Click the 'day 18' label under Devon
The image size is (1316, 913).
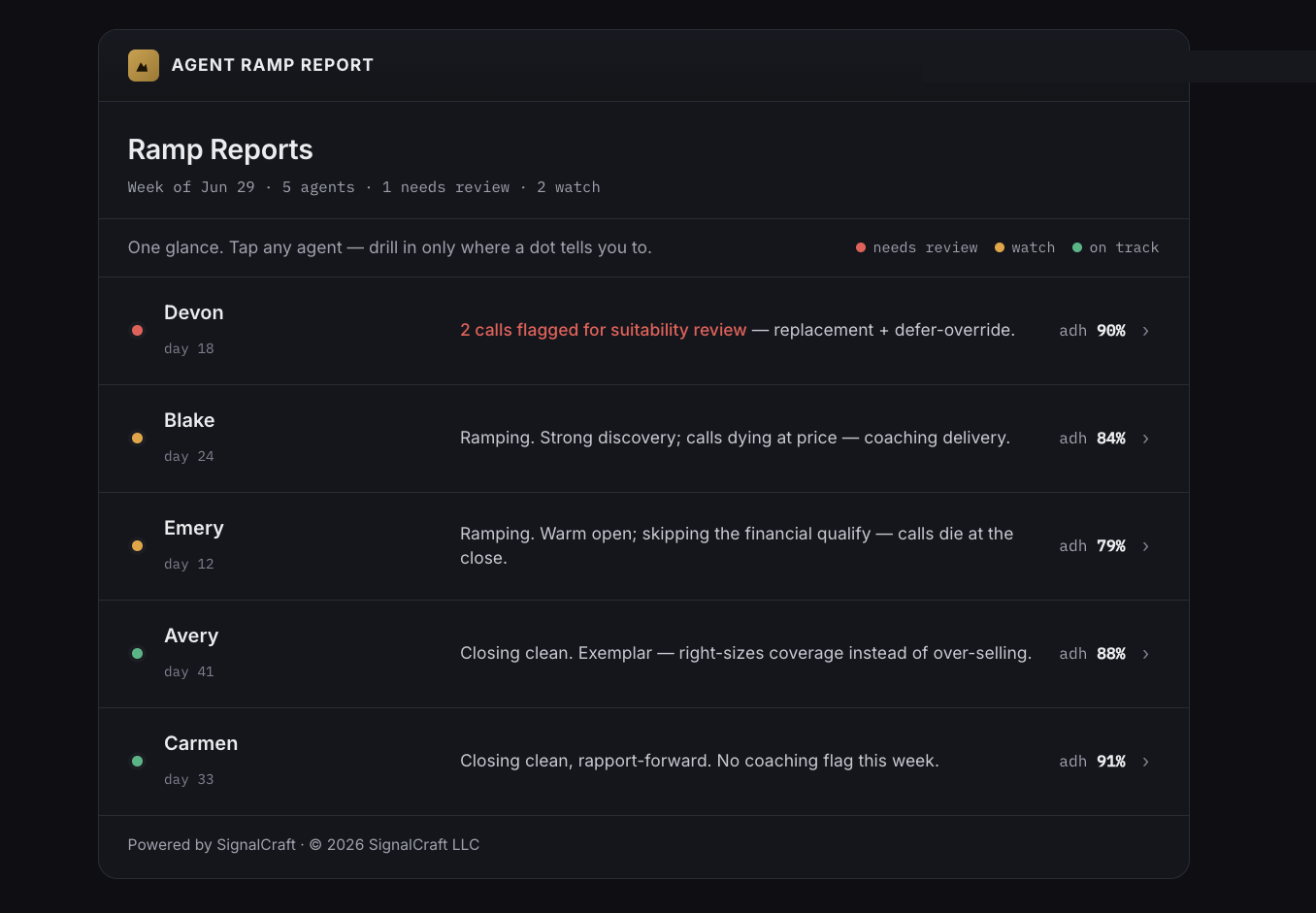[x=189, y=348]
